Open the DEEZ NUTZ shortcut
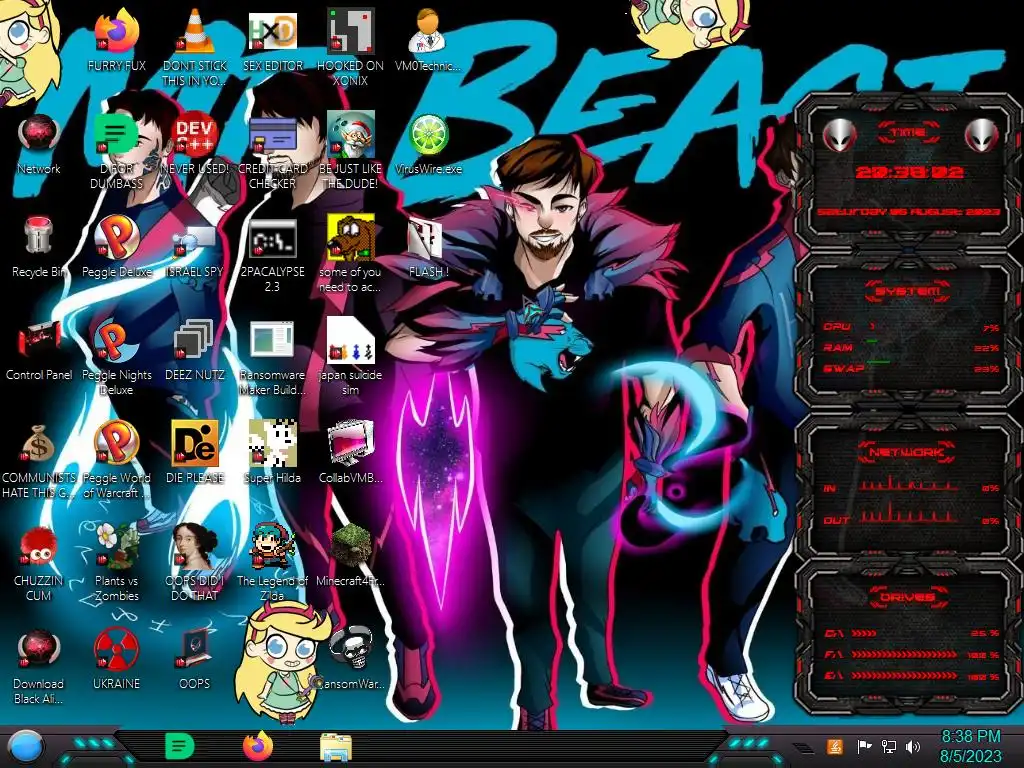 point(195,341)
